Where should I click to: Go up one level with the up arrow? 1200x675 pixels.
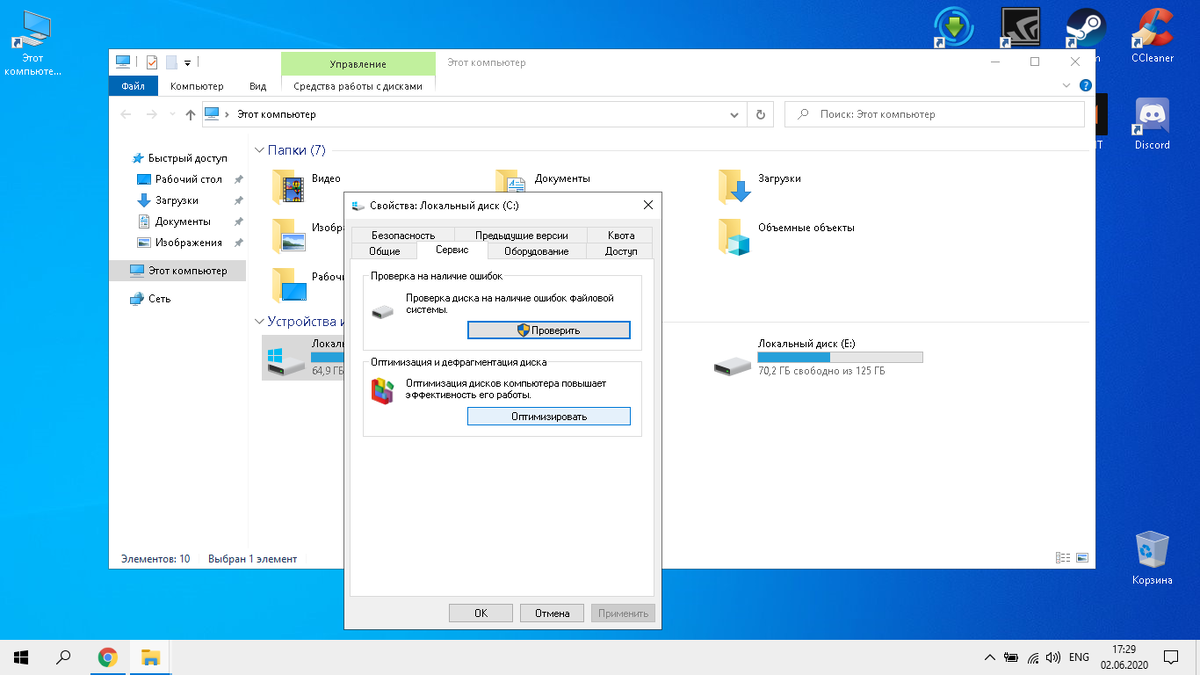(x=190, y=115)
